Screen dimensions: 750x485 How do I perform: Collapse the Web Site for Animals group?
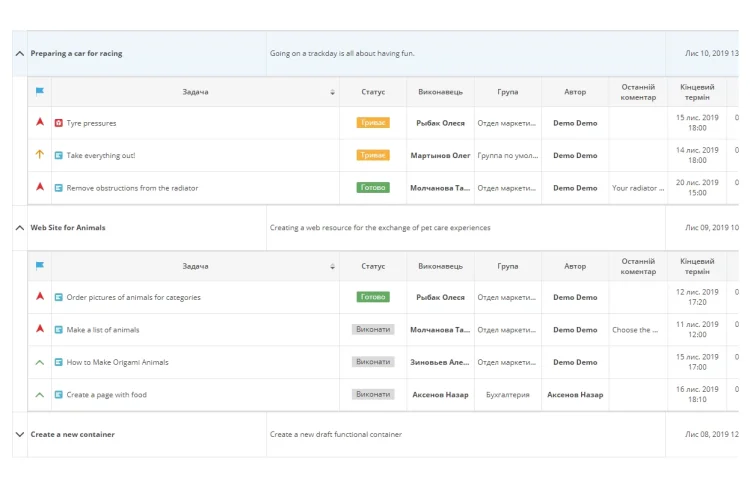tap(19, 228)
